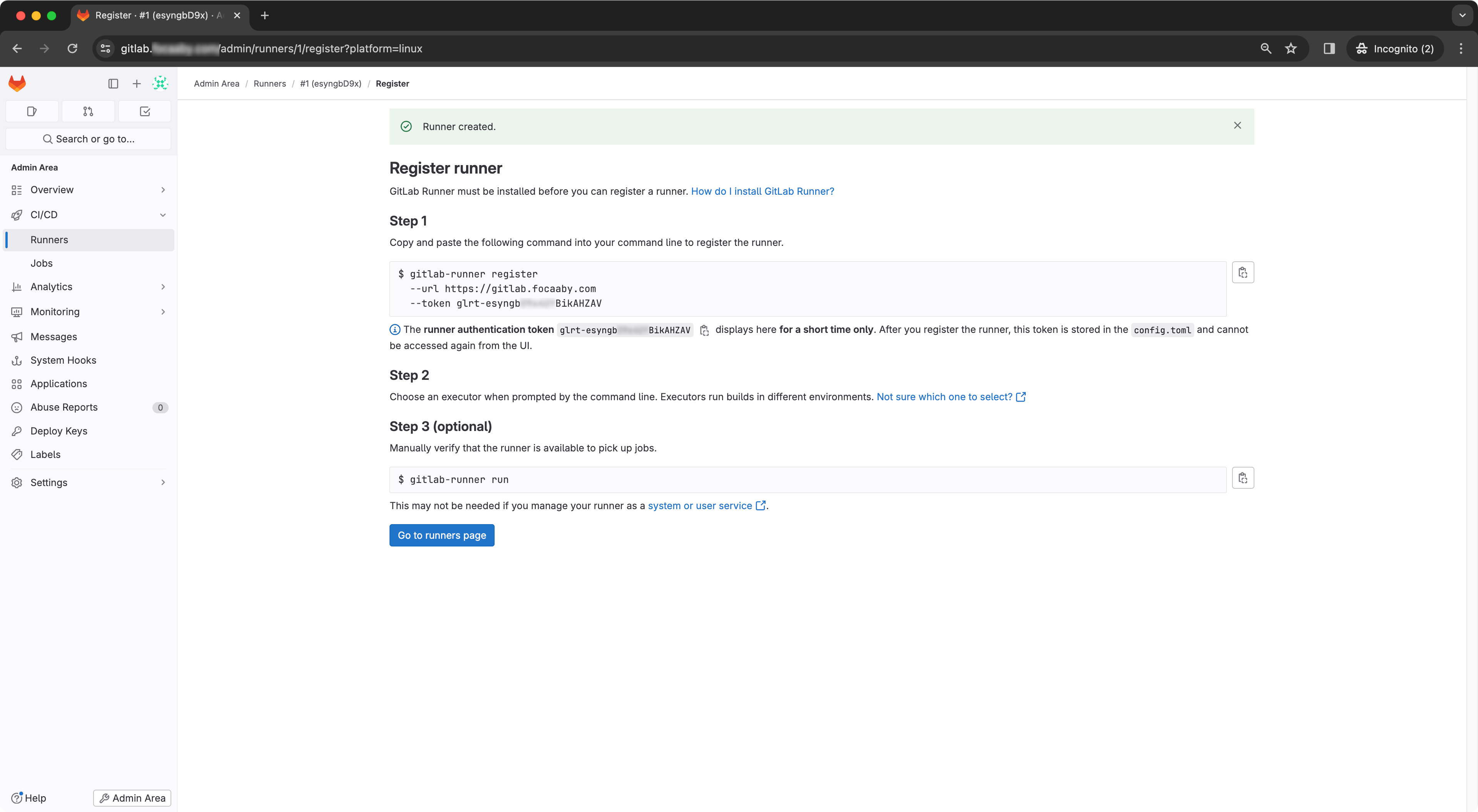Image resolution: width=1478 pixels, height=812 pixels.
Task: Open Chrome three-dot menu
Action: 1461,49
